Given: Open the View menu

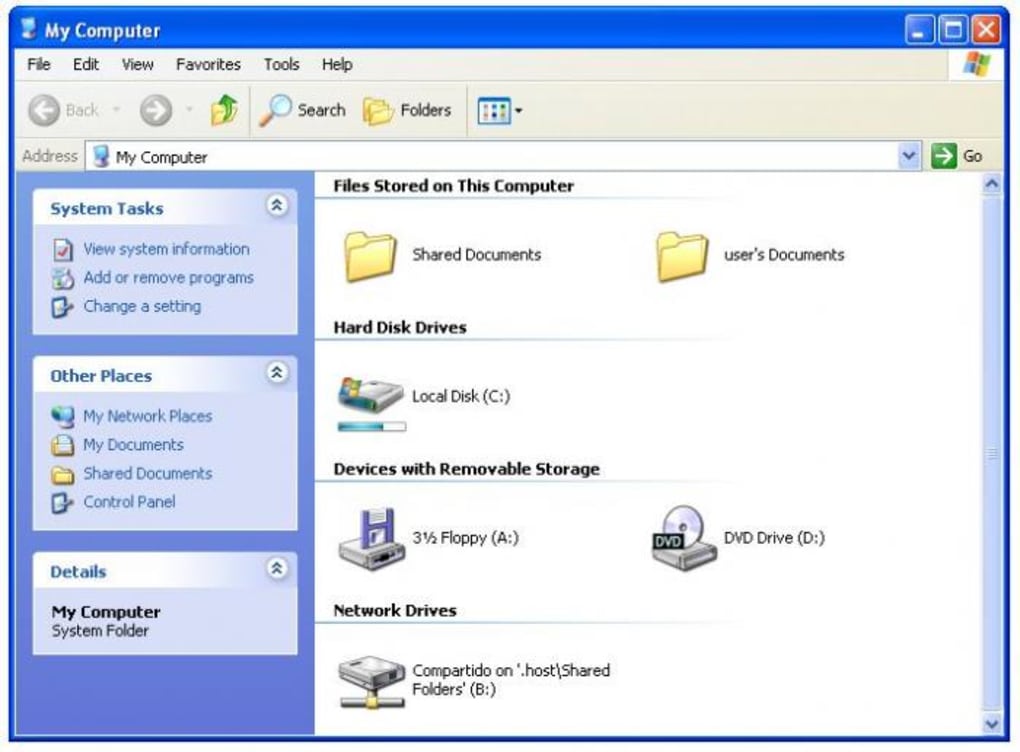Looking at the screenshot, I should tap(136, 64).
